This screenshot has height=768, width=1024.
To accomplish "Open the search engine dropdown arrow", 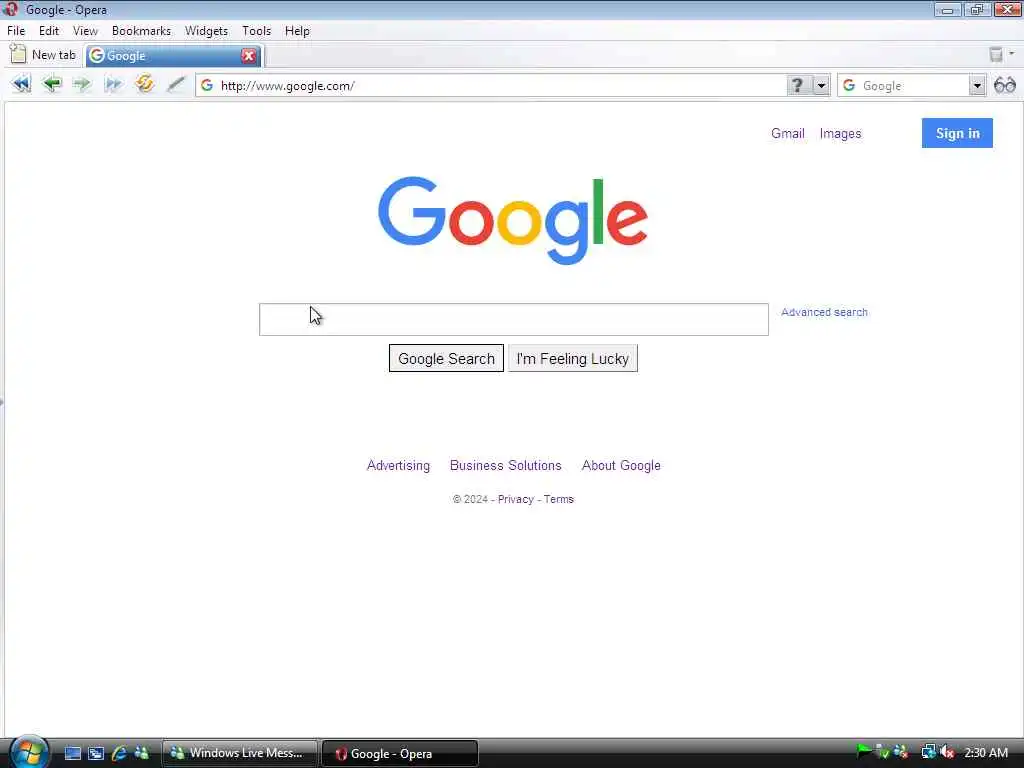I will (x=977, y=86).
